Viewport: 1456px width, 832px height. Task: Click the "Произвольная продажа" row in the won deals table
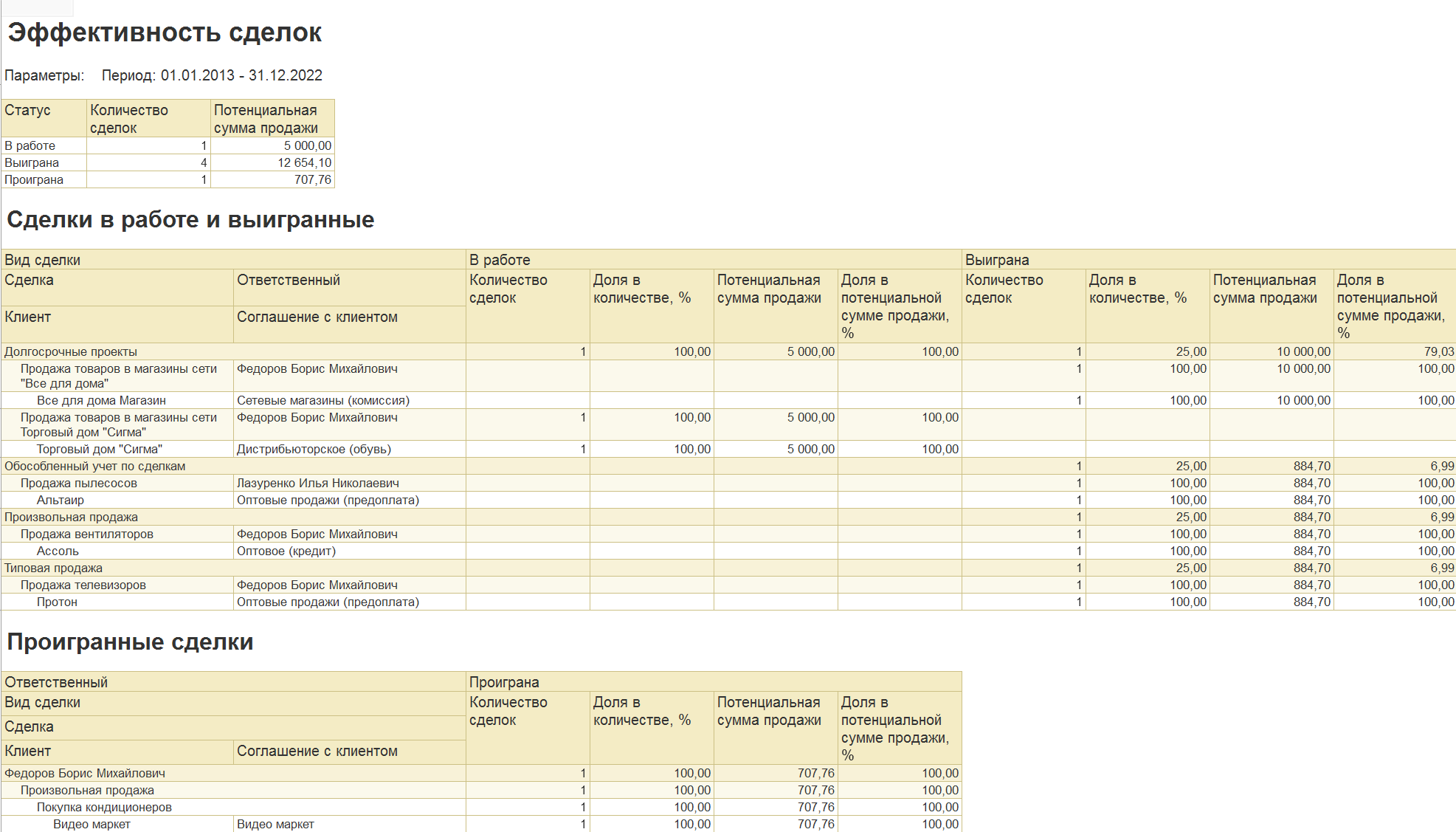pos(71,517)
